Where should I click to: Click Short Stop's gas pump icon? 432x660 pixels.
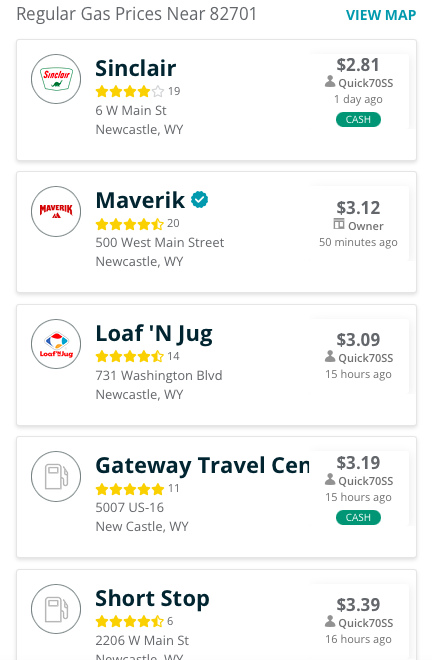pos(56,609)
